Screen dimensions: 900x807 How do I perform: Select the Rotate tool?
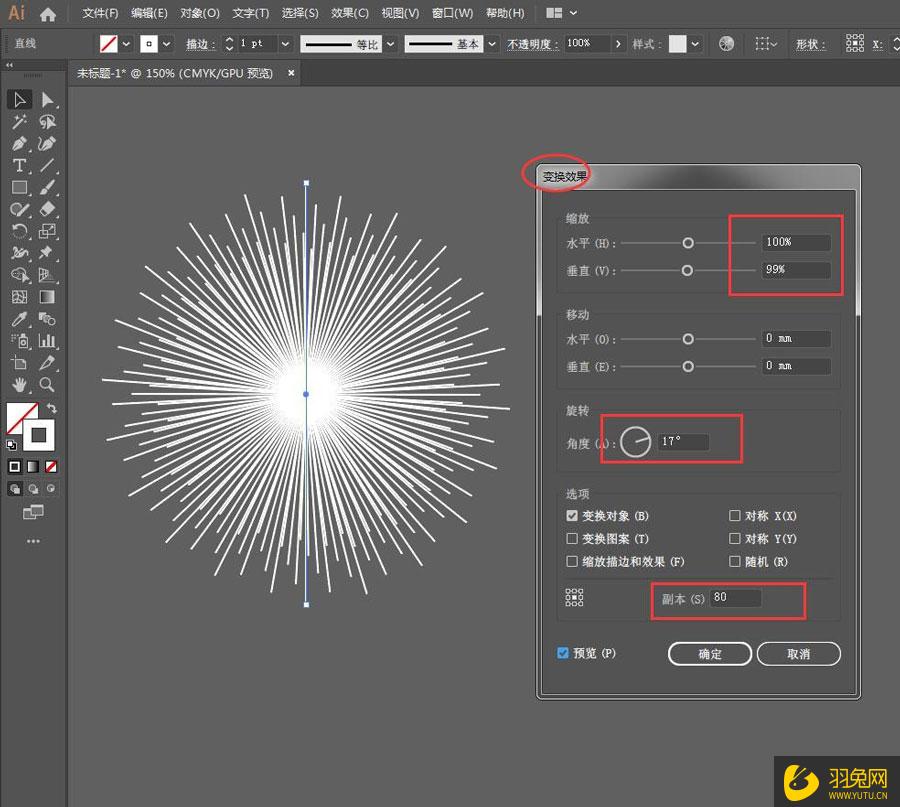(19, 231)
